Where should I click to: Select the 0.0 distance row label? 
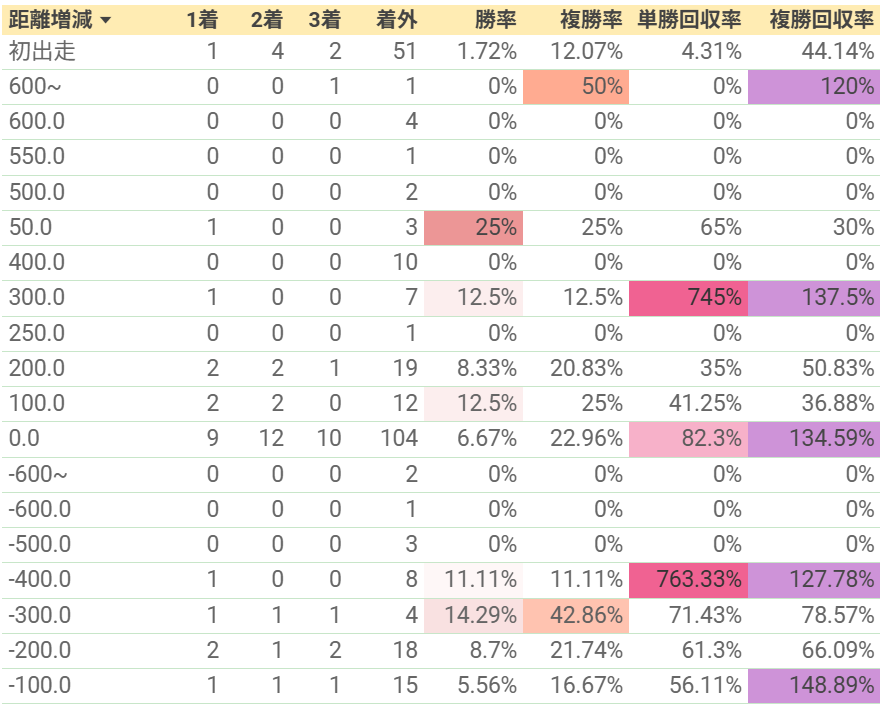coord(24,439)
